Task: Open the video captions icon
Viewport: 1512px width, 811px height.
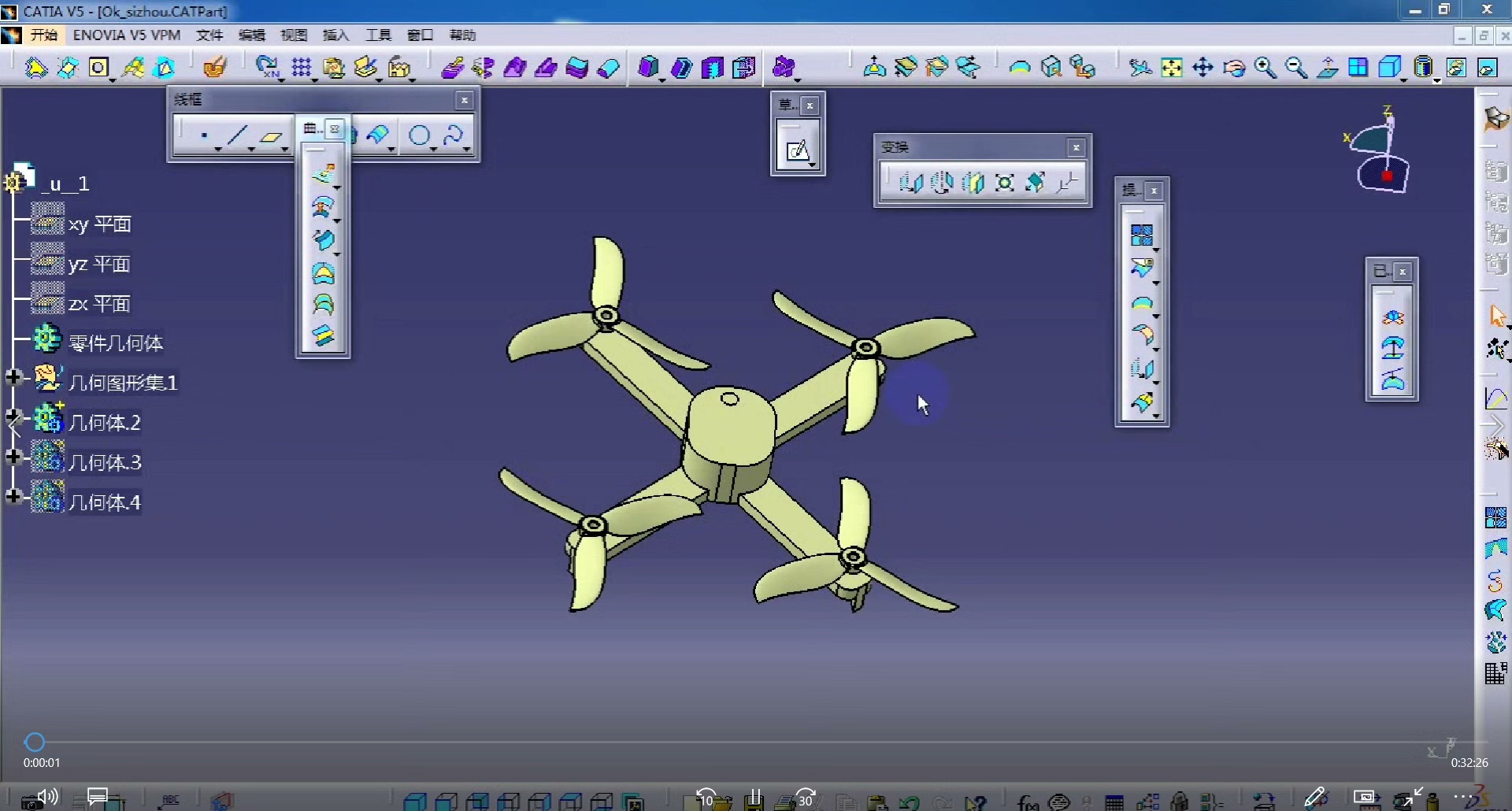Action: pyautogui.click(x=98, y=797)
